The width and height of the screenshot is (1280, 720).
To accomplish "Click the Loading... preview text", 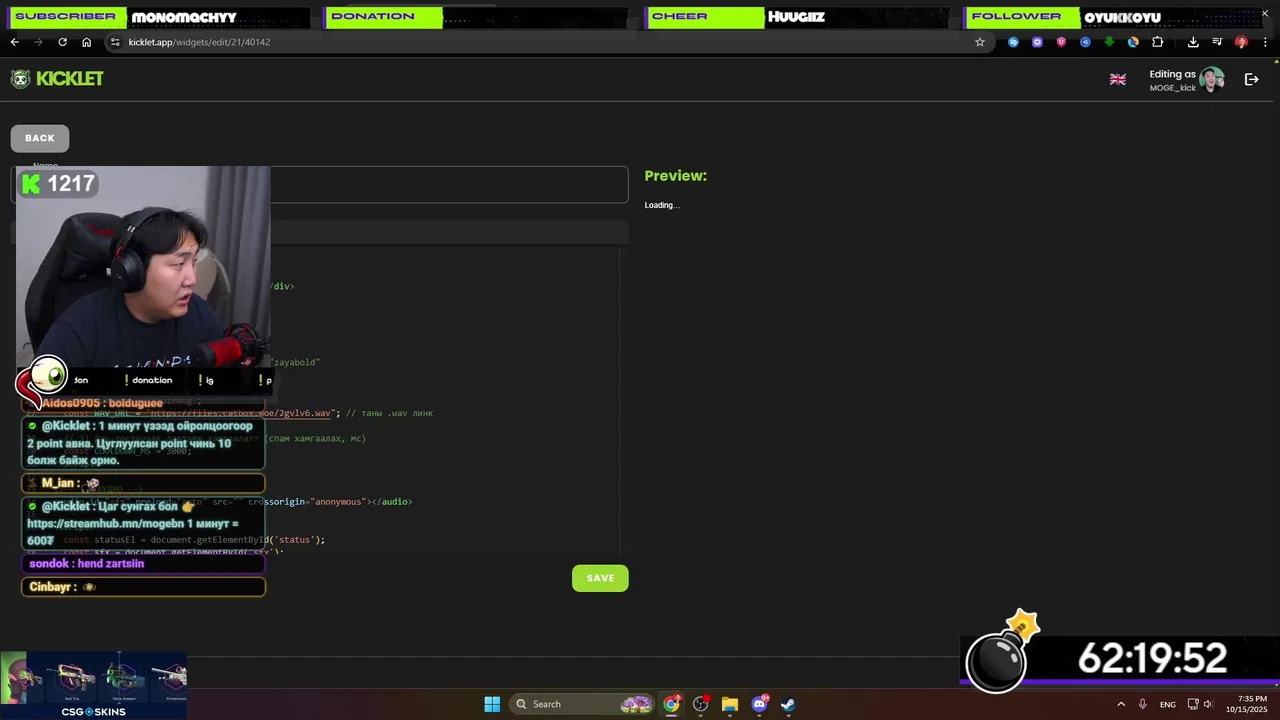I will pyautogui.click(x=662, y=205).
